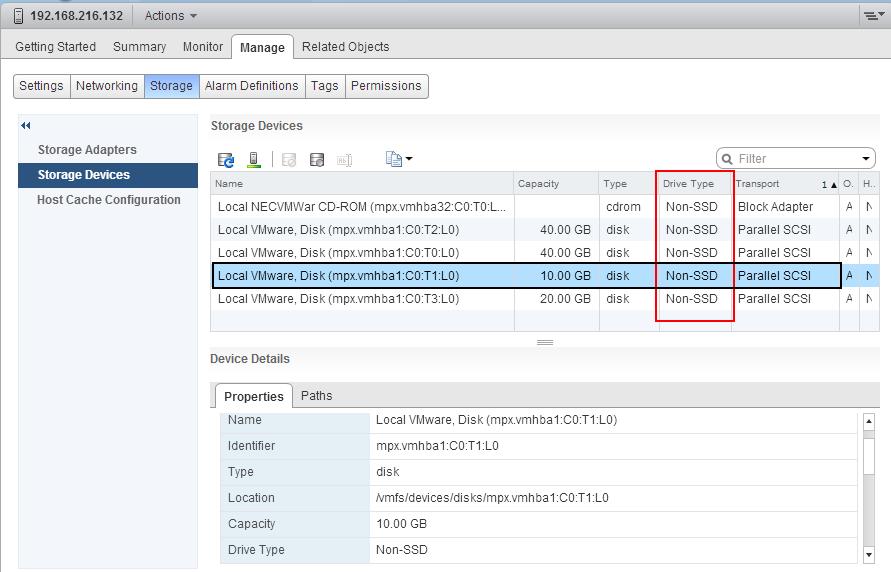Sort by the Capacity column header

556,183
